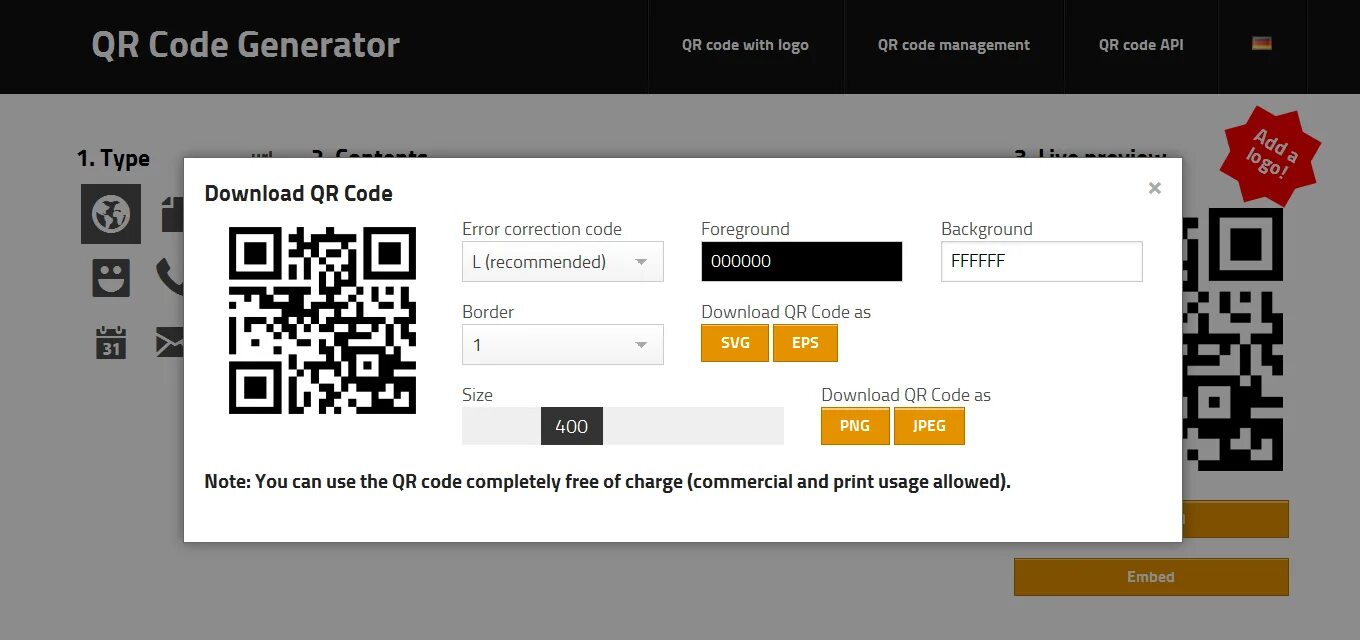Click the German flag language icon
Viewport: 1360px width, 640px height.
click(1262, 44)
